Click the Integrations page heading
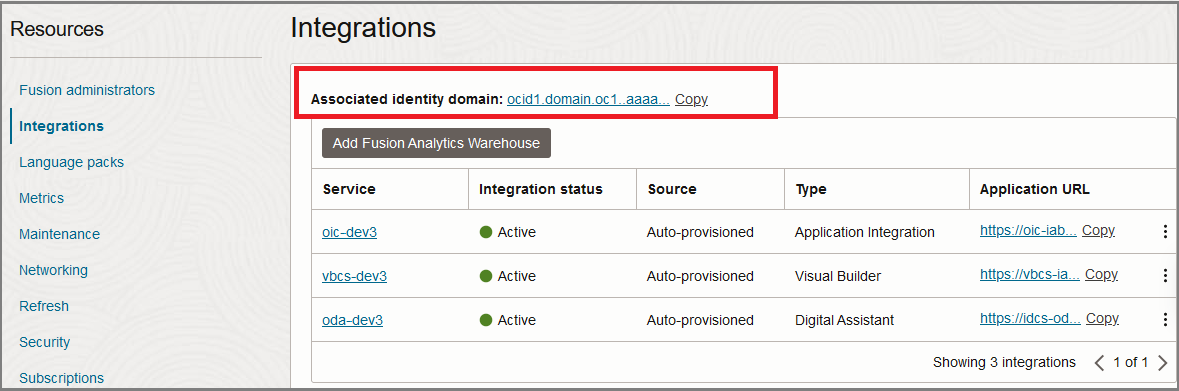1179x391 pixels. (363, 28)
